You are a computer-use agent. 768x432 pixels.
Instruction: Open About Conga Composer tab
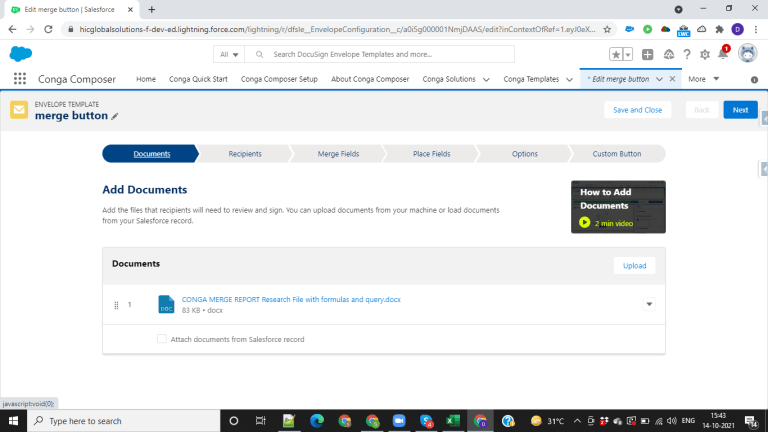[x=370, y=79]
